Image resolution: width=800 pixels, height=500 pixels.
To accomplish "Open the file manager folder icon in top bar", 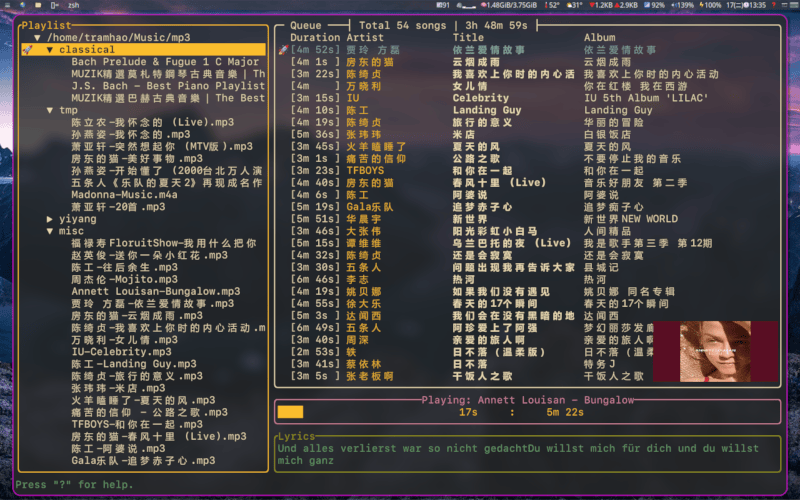I will [38, 5].
